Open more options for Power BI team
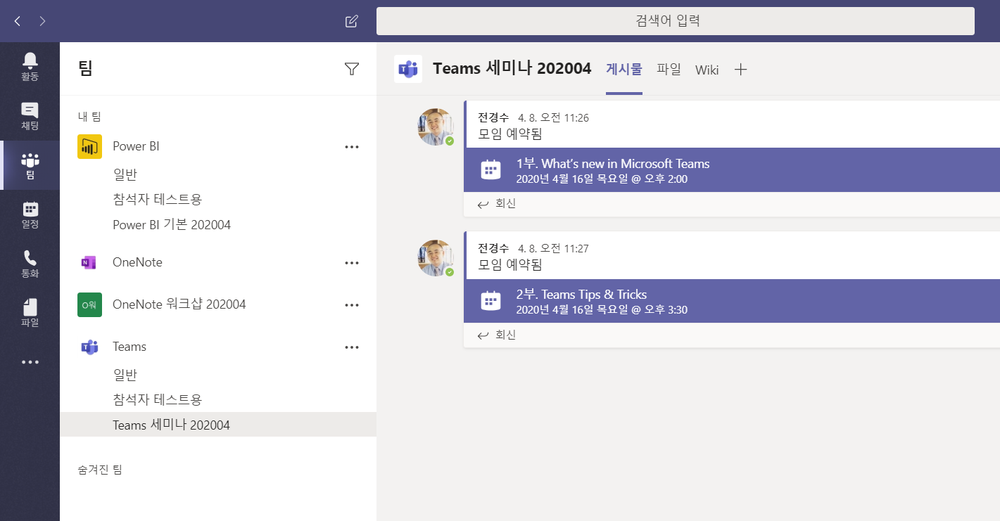The height and width of the screenshot is (521, 1000). 351,147
